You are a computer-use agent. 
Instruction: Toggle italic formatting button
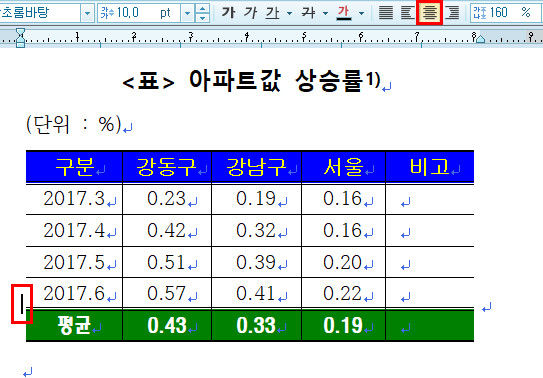click(250, 13)
